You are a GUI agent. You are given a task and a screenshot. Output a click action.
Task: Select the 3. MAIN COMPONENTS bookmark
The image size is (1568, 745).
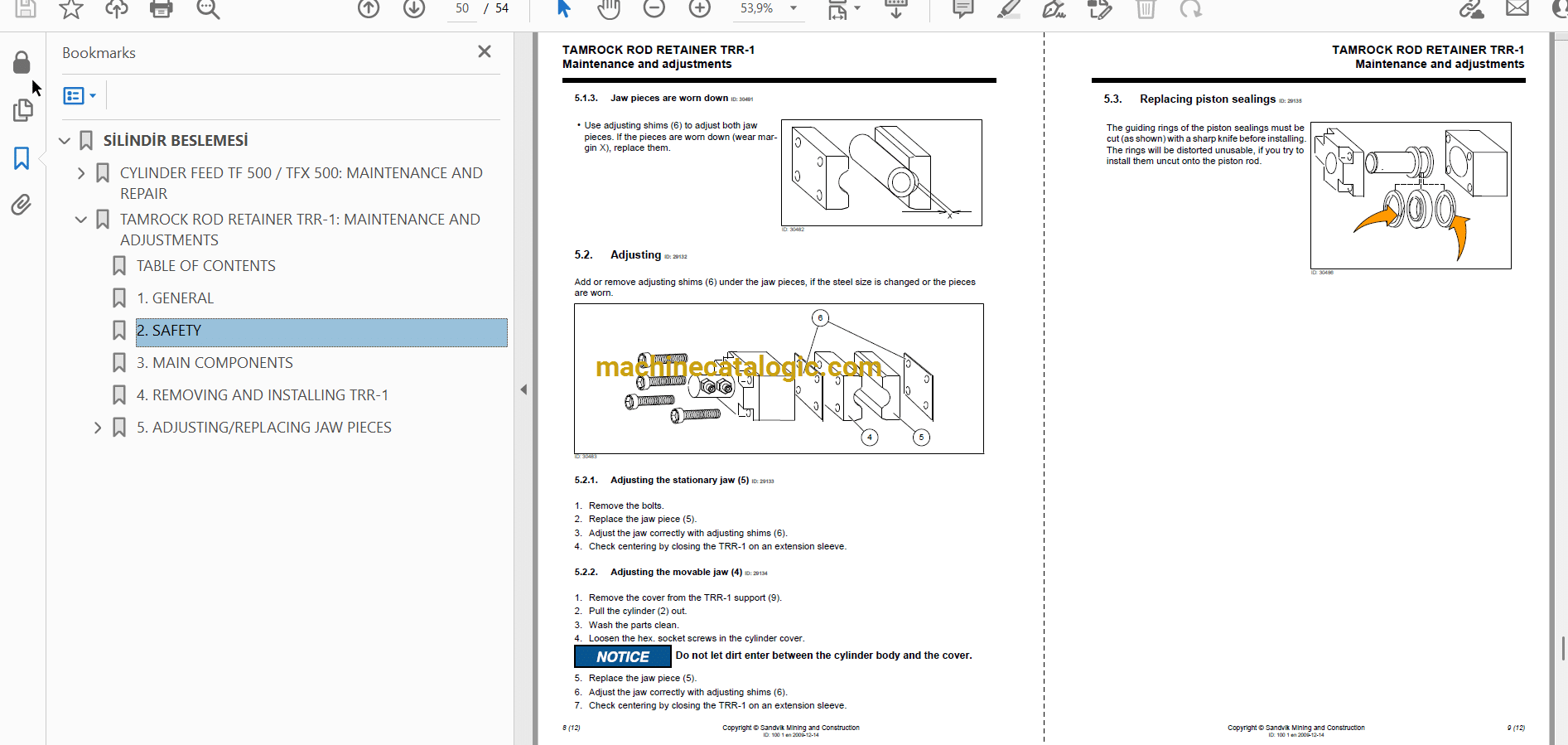tap(215, 363)
